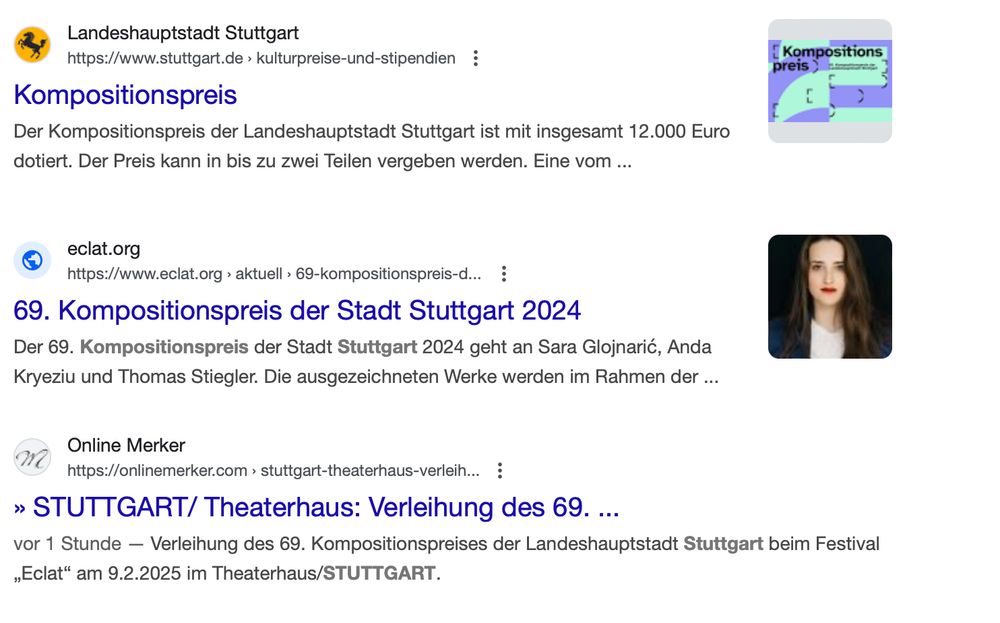The image size is (1000, 623).
Task: Open more options for stuttgart.de result
Action: 476,59
